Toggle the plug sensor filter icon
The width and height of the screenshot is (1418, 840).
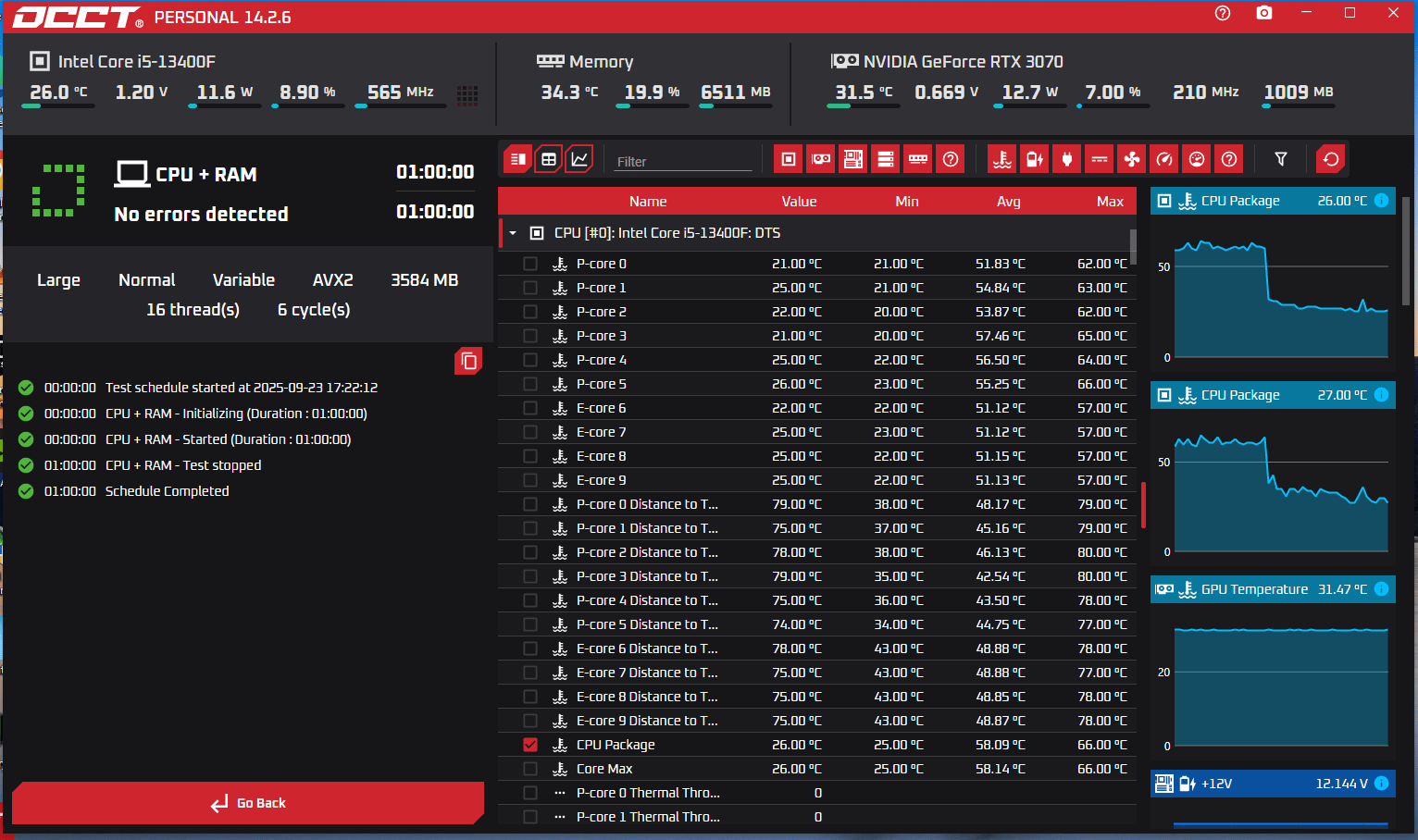pos(1067,159)
